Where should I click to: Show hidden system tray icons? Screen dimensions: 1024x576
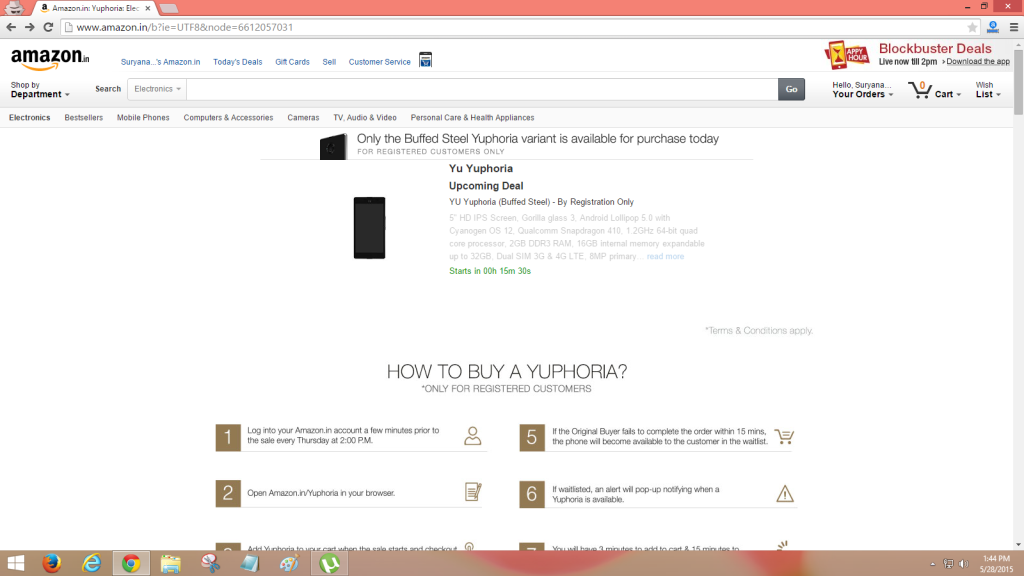click(933, 564)
